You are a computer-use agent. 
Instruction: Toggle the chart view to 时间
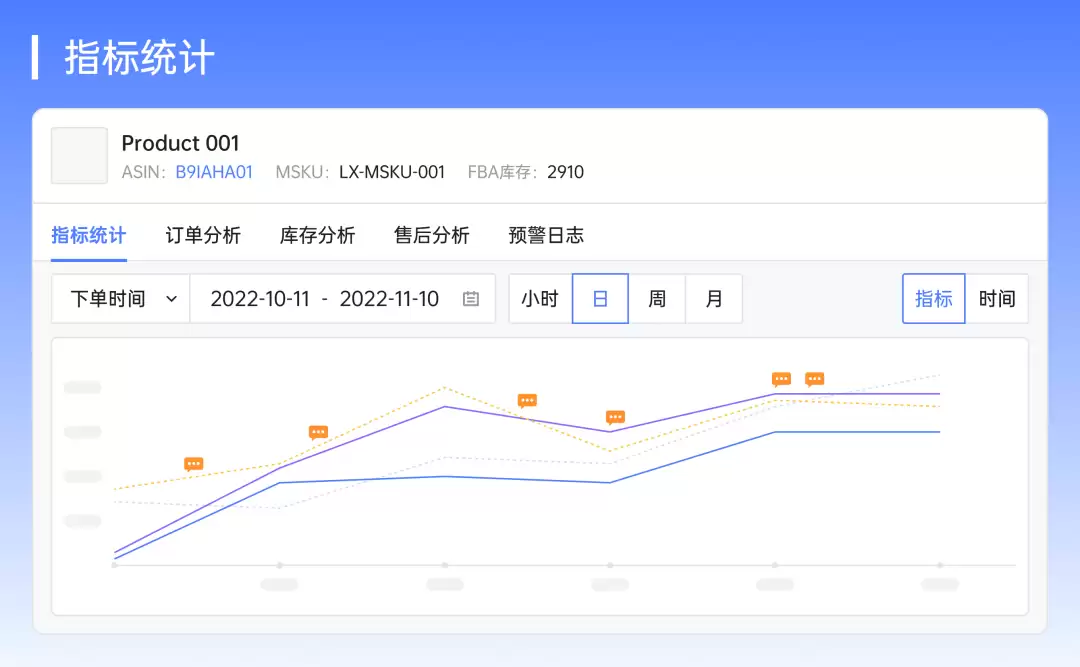click(997, 299)
